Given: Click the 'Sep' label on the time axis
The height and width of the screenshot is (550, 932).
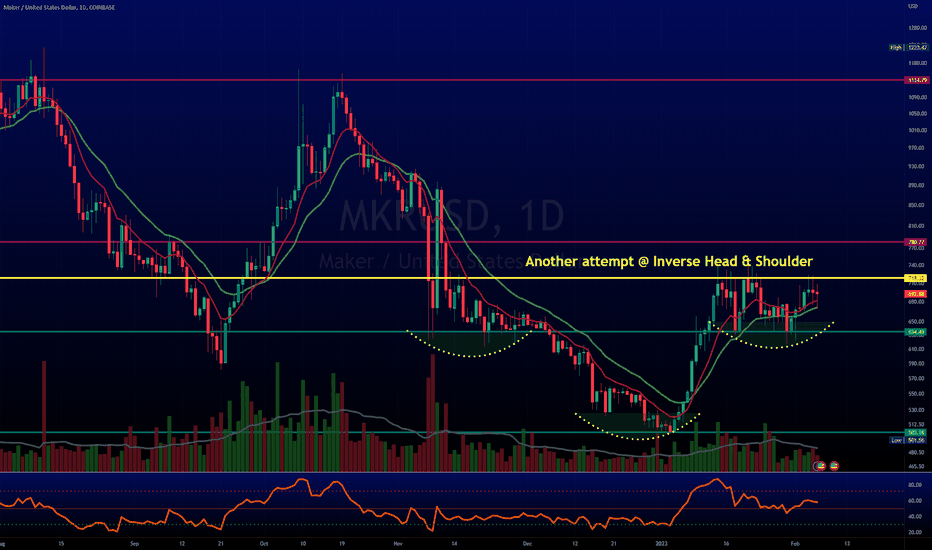Looking at the screenshot, I should [x=134, y=543].
